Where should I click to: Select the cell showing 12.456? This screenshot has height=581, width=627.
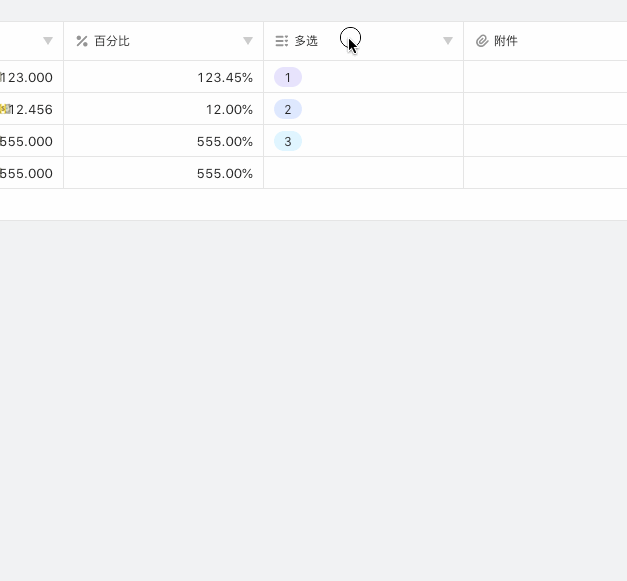point(32,109)
